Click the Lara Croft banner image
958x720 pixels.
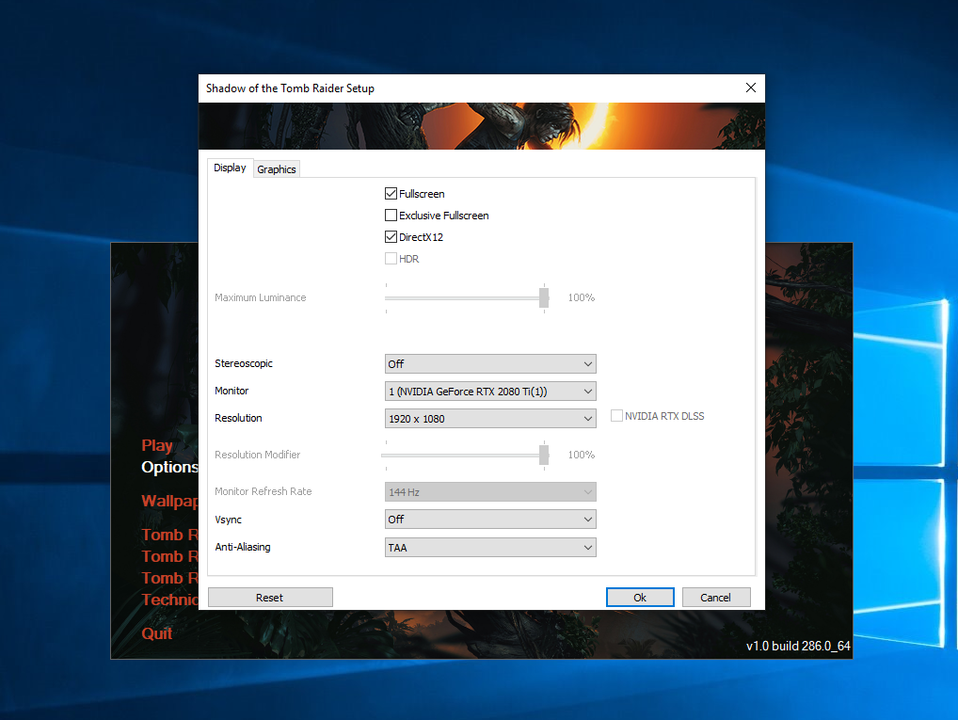tap(481, 126)
